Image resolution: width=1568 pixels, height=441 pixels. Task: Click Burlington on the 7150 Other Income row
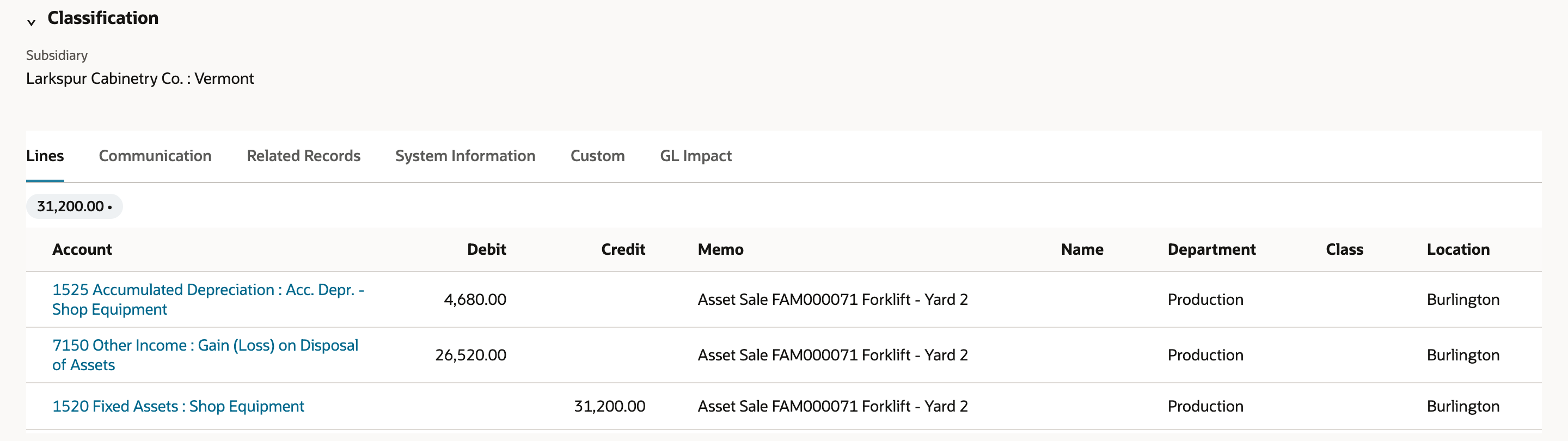pyautogui.click(x=1463, y=355)
